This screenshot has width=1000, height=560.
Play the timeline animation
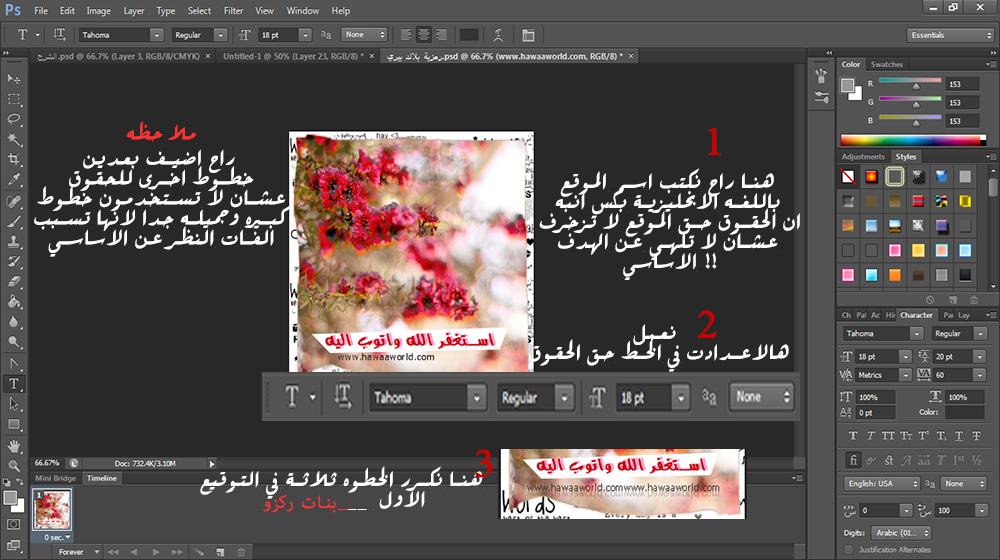point(154,551)
